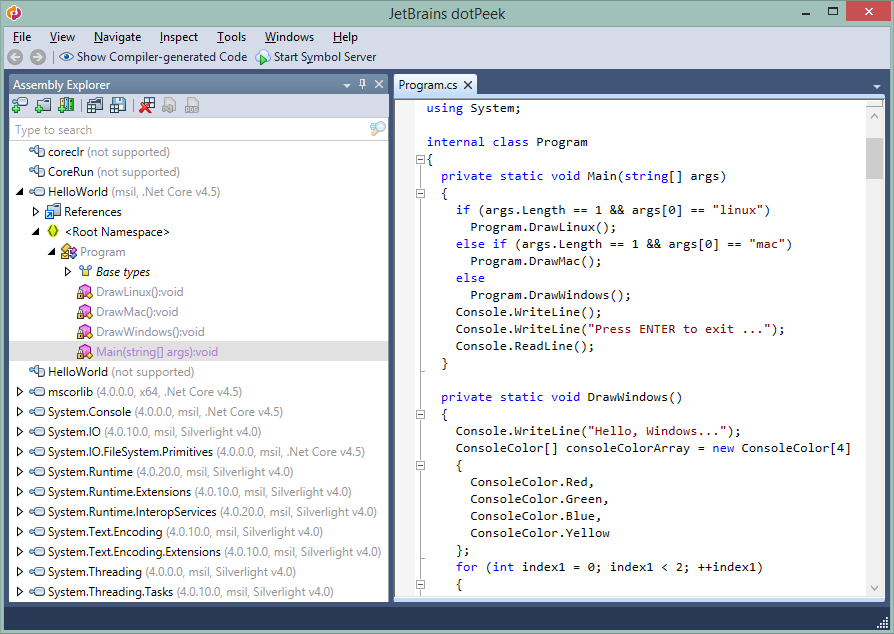894x634 pixels.
Task: Expand the System.IO assembly arrow
Action: pyautogui.click(x=19, y=432)
